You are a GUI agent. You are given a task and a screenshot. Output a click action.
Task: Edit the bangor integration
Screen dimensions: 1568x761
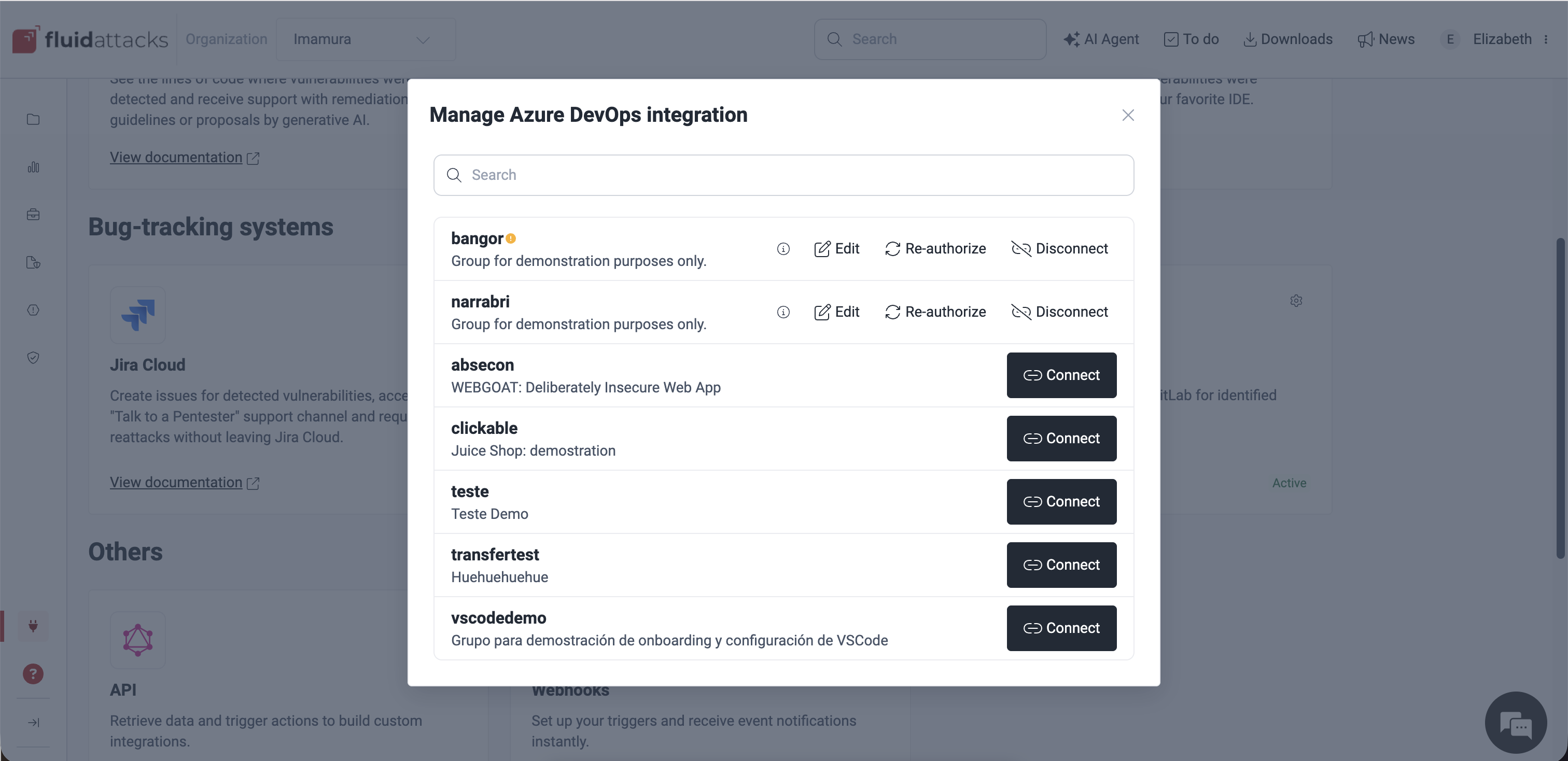pos(837,249)
